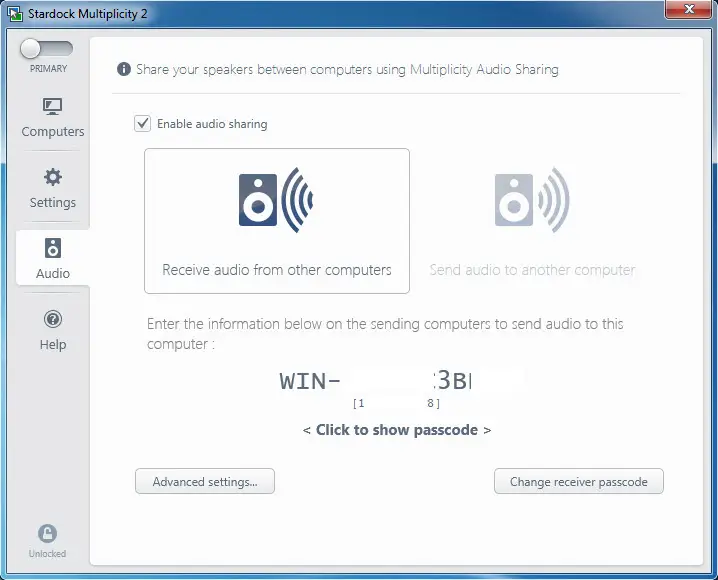Uncheck Enable audio sharing
718x580 pixels.
tap(142, 124)
